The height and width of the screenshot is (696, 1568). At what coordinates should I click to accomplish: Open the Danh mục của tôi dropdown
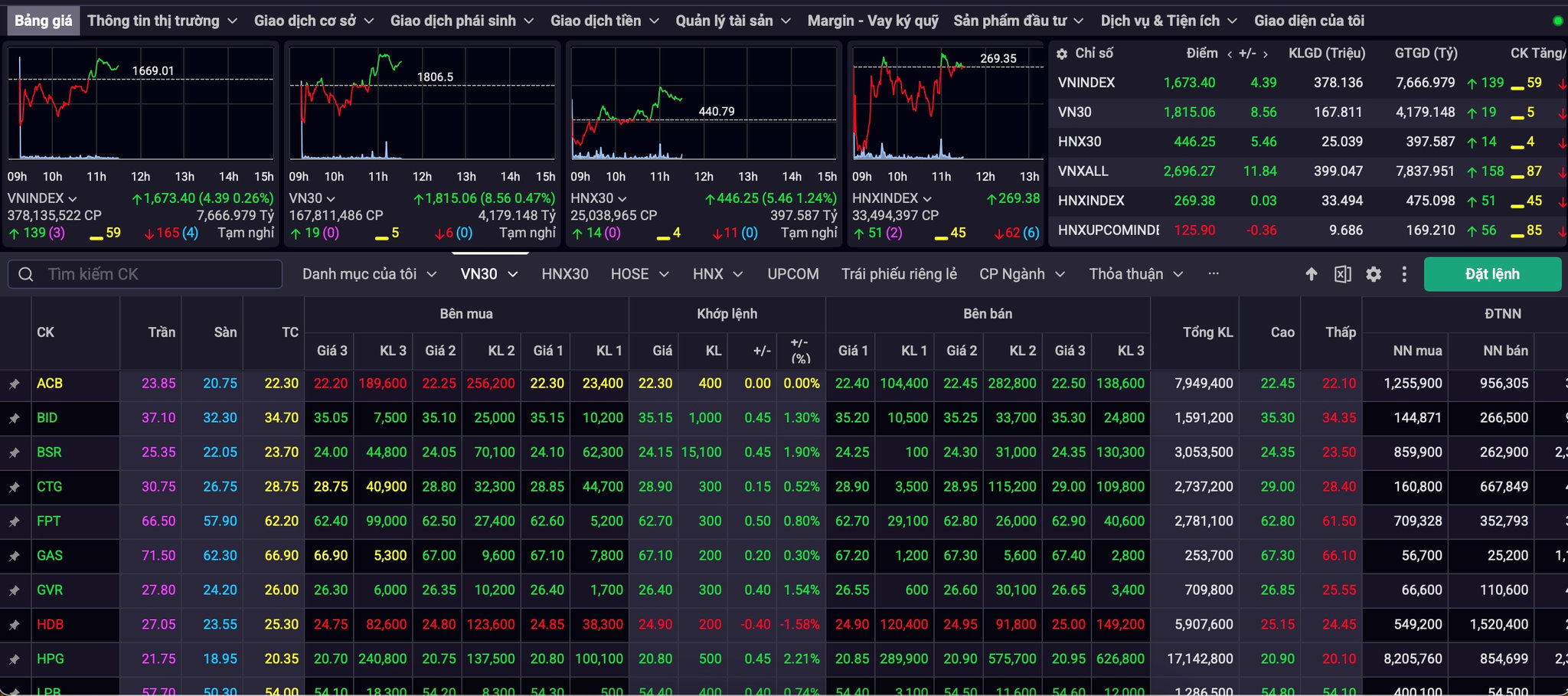[369, 274]
